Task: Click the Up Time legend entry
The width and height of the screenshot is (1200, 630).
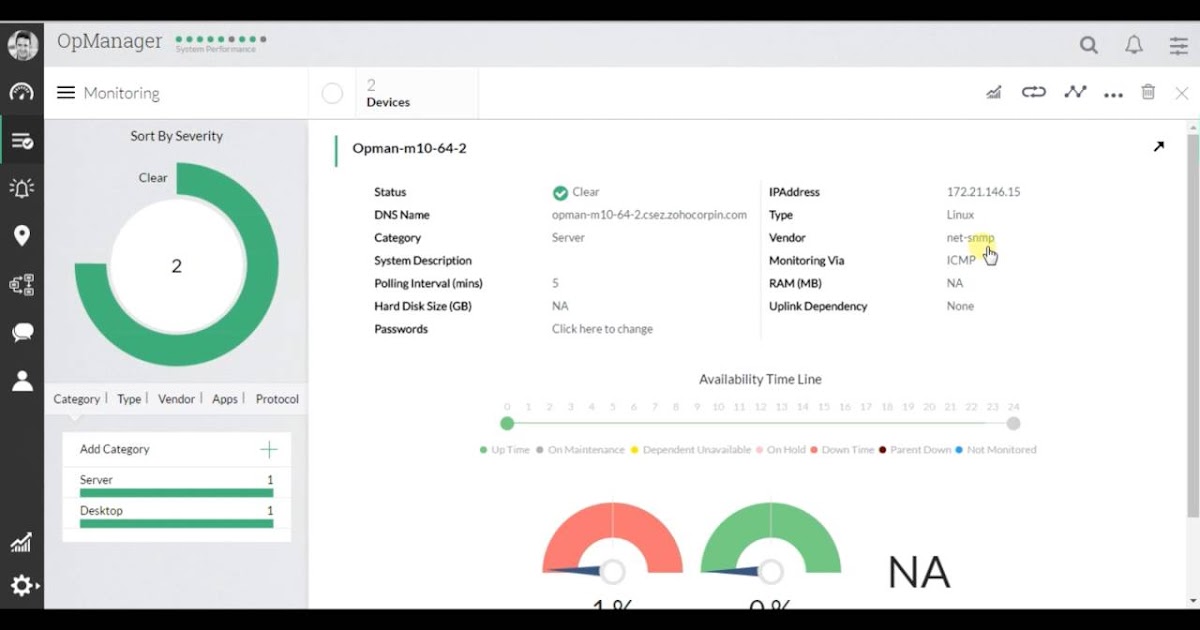Action: click(x=505, y=450)
